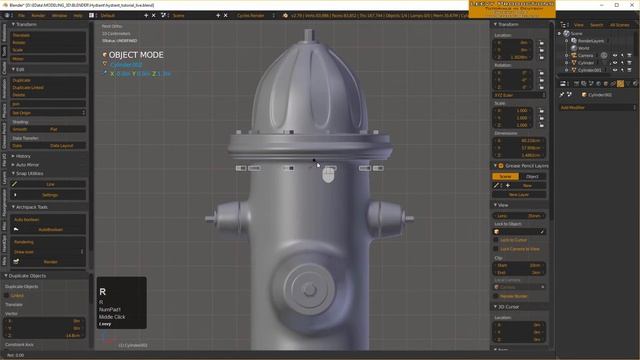The height and width of the screenshot is (360, 640).
Task: Toggle Cylinder visibility eye in outliner
Action: (615, 63)
